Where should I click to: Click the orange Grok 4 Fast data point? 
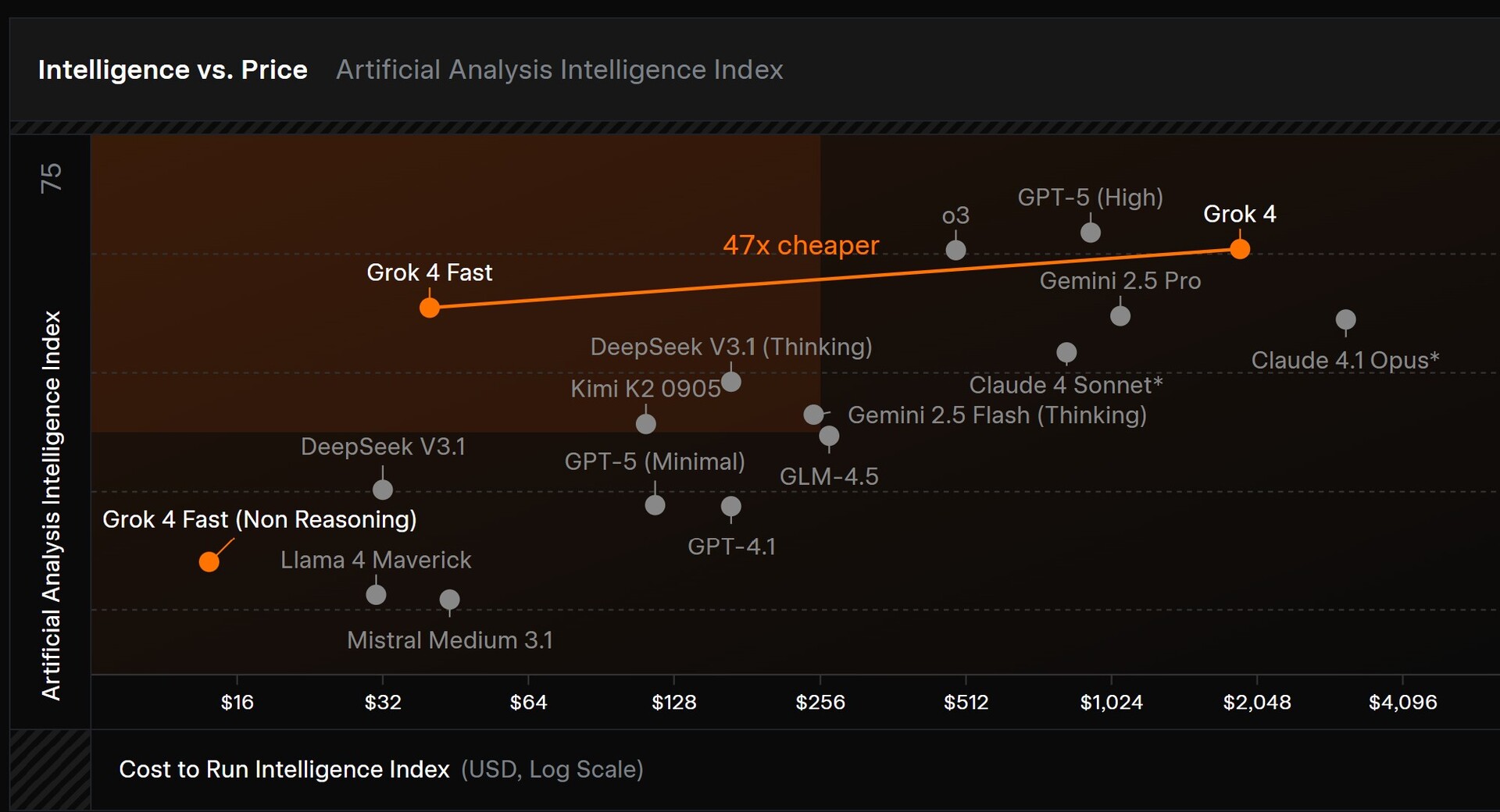click(x=430, y=308)
